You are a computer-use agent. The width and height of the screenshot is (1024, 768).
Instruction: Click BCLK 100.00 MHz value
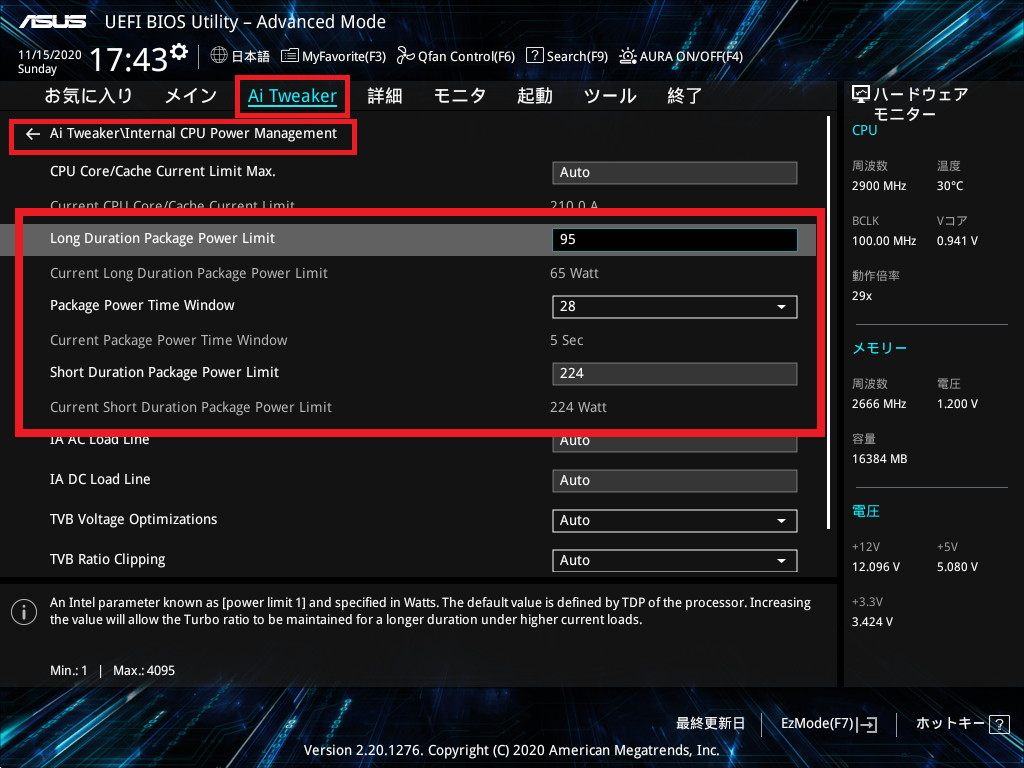click(884, 241)
